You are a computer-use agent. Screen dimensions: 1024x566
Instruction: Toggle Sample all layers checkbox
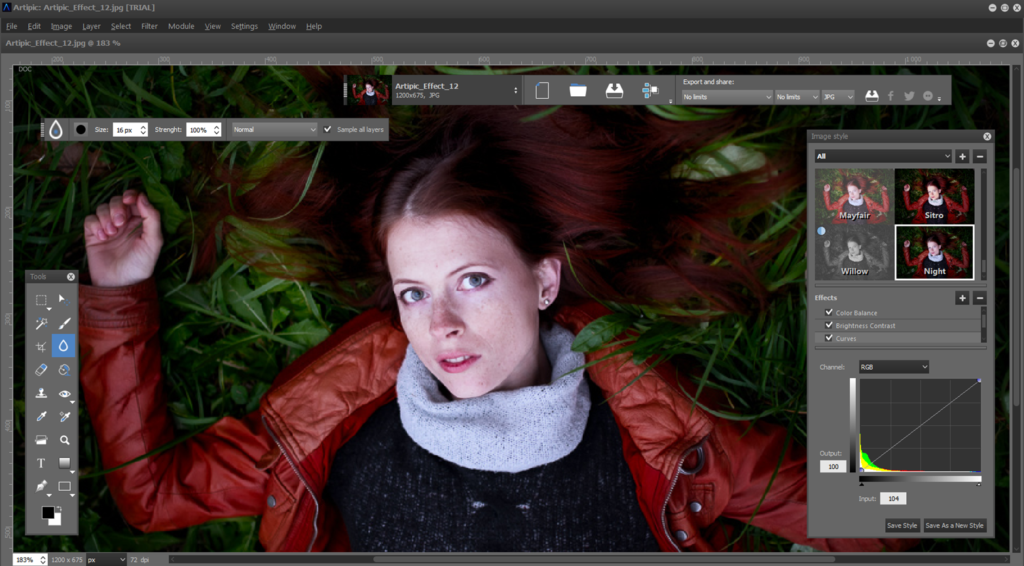(x=327, y=129)
